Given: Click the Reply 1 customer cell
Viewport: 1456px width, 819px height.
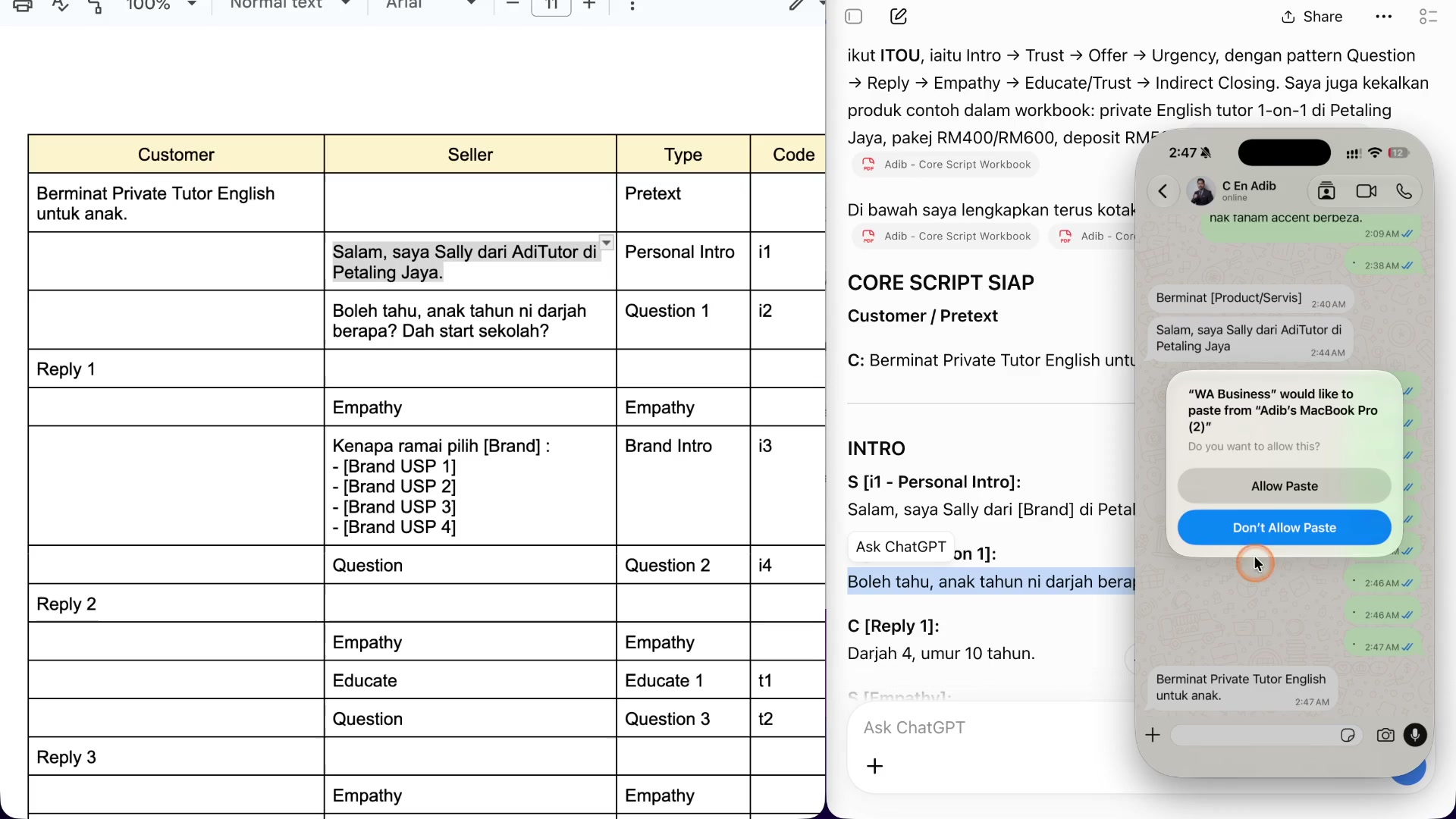Looking at the screenshot, I should click(x=176, y=369).
